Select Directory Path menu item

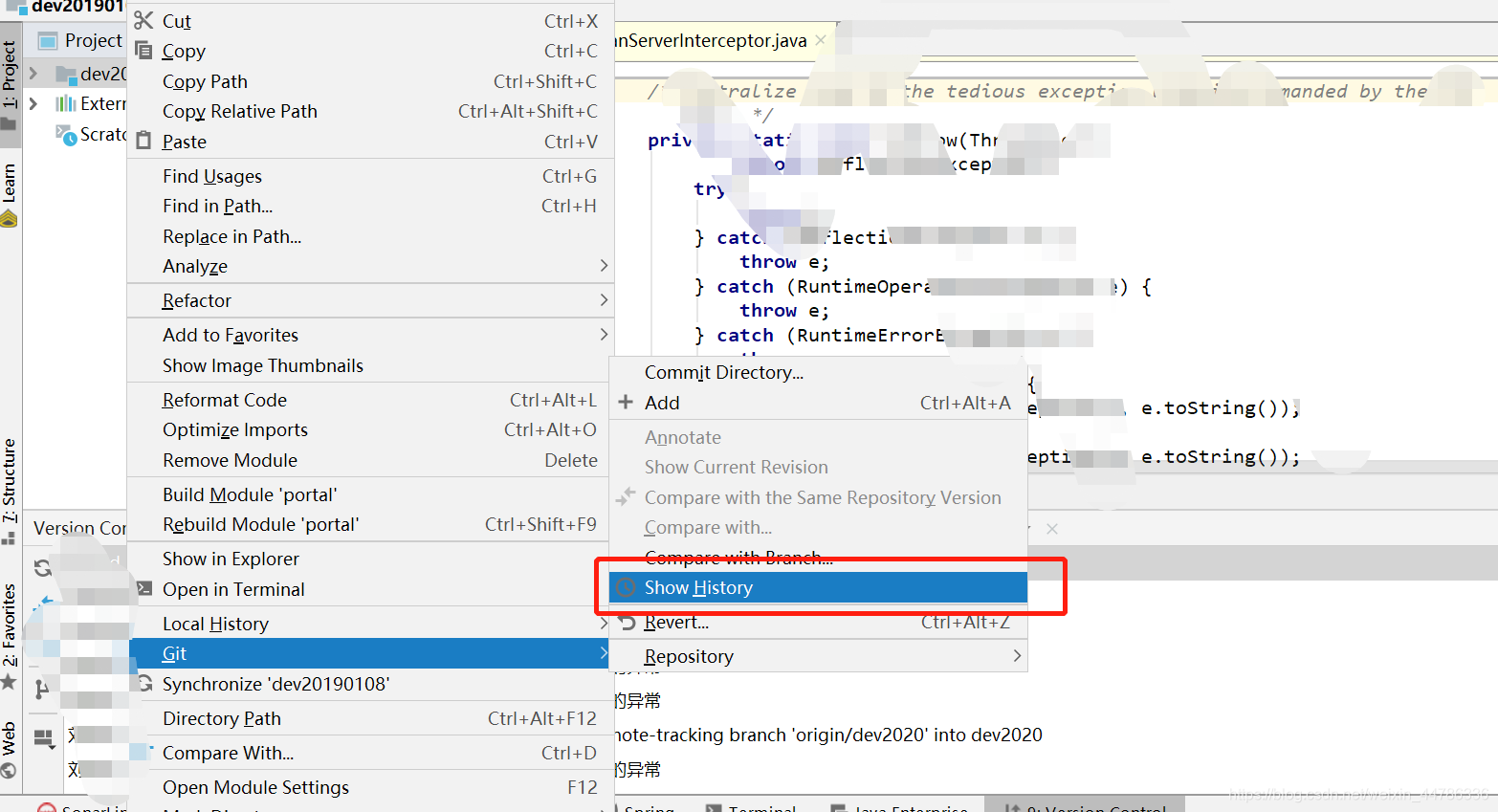[370, 718]
